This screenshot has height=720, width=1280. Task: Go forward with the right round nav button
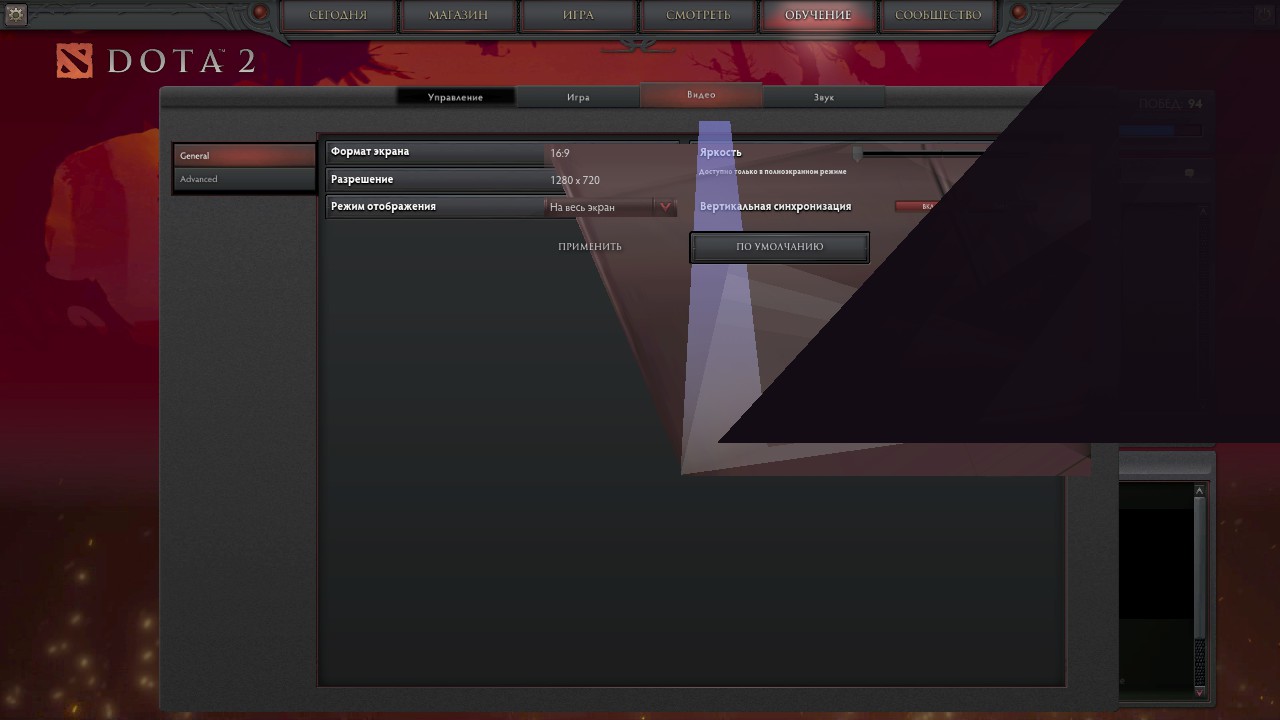click(1019, 13)
